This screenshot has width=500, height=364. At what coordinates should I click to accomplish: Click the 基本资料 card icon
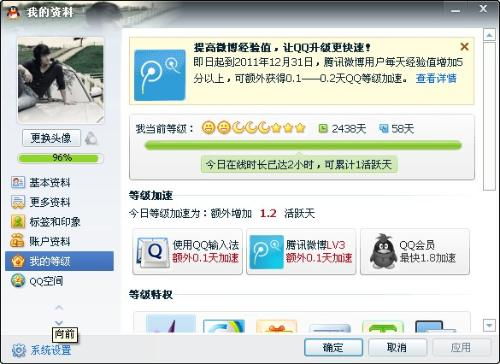click(x=18, y=182)
